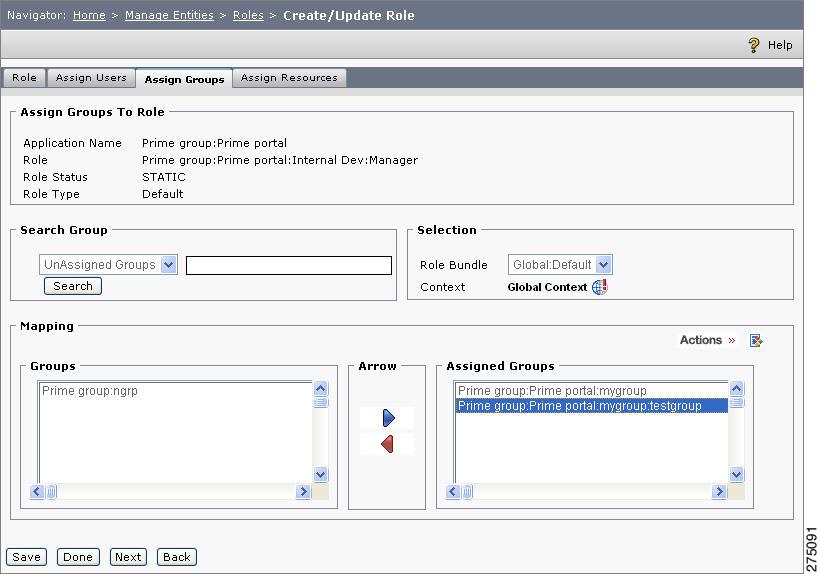Viewport: 820px width, 574px height.
Task: Click scroll up arrow in Groups list
Action: tap(321, 388)
